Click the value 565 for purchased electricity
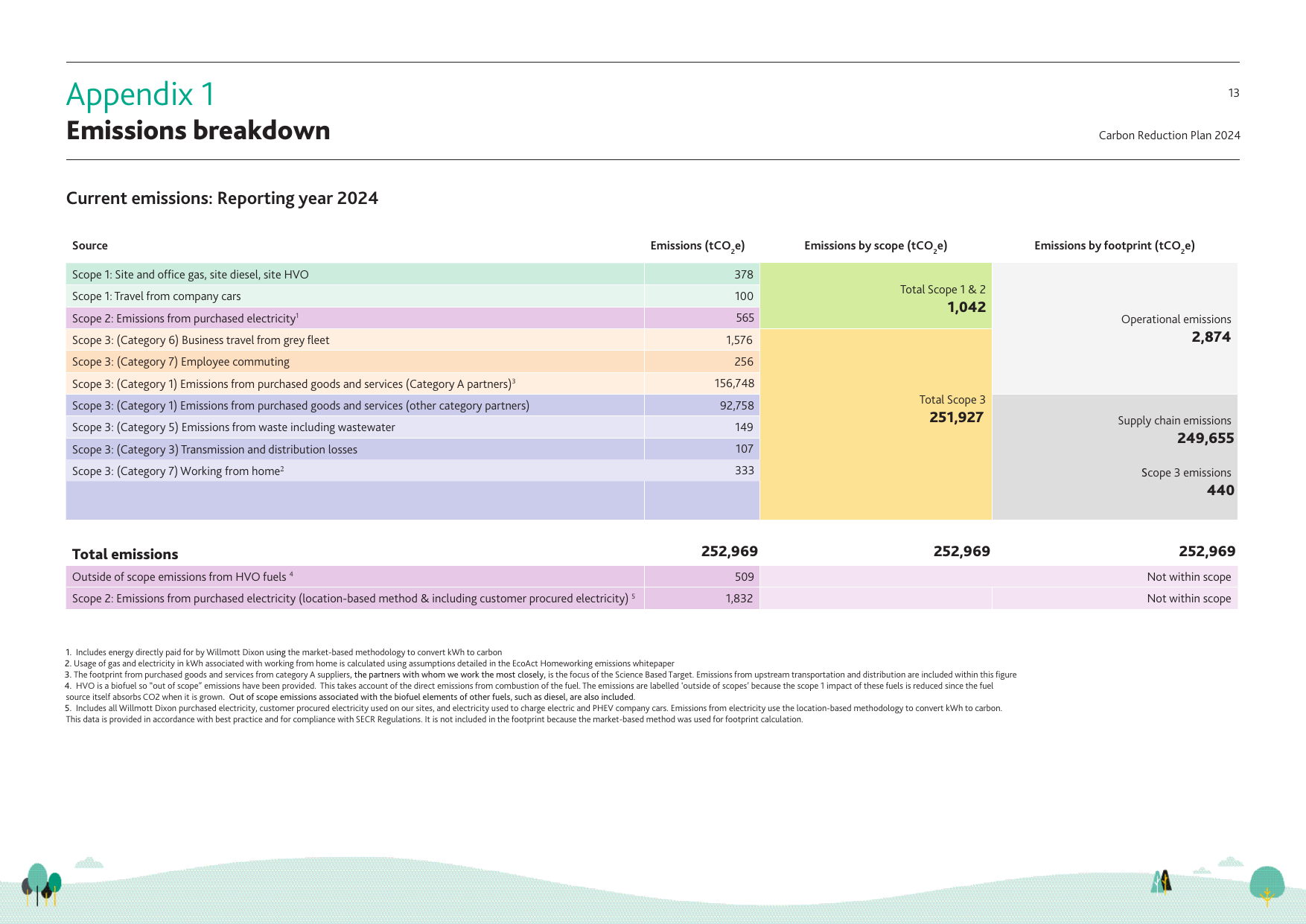 pos(745,318)
